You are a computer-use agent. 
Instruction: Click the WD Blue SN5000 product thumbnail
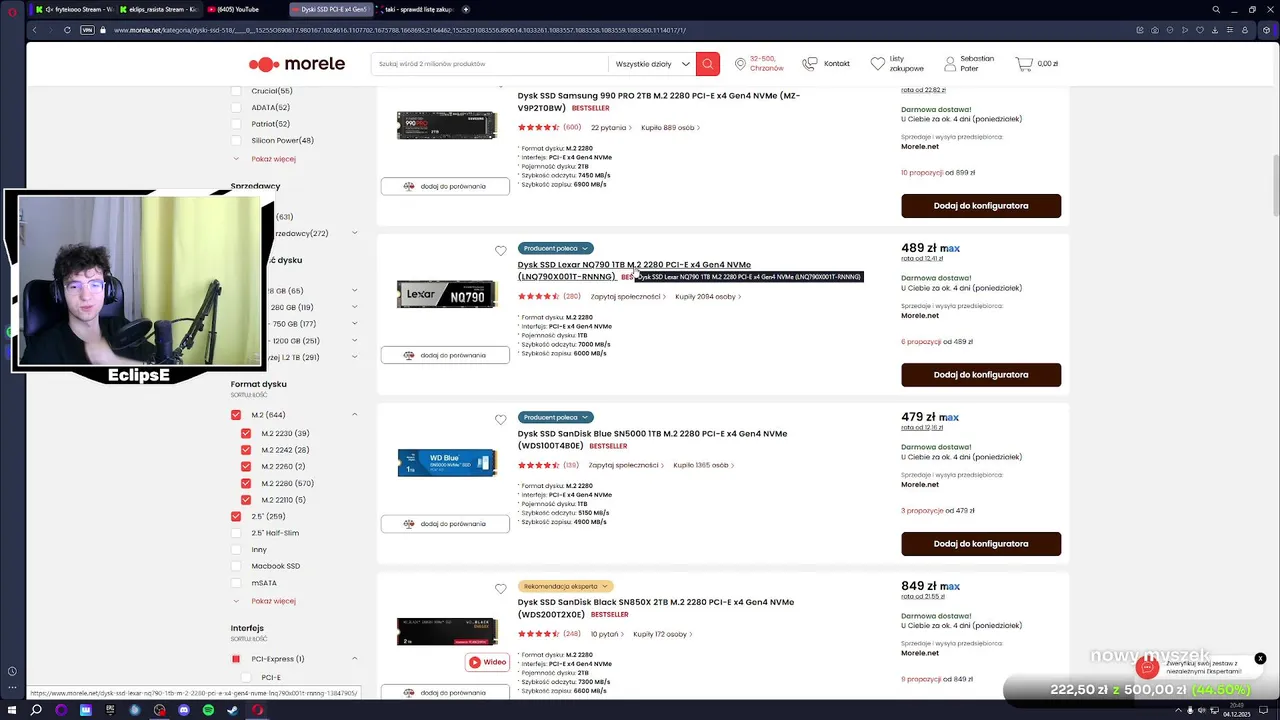447,462
